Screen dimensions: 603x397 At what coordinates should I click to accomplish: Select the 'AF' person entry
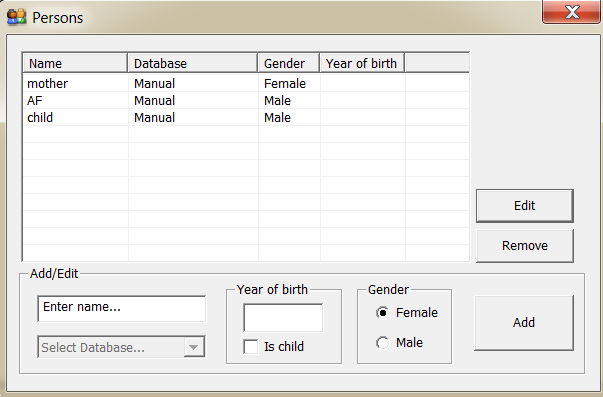pyautogui.click(x=34, y=100)
